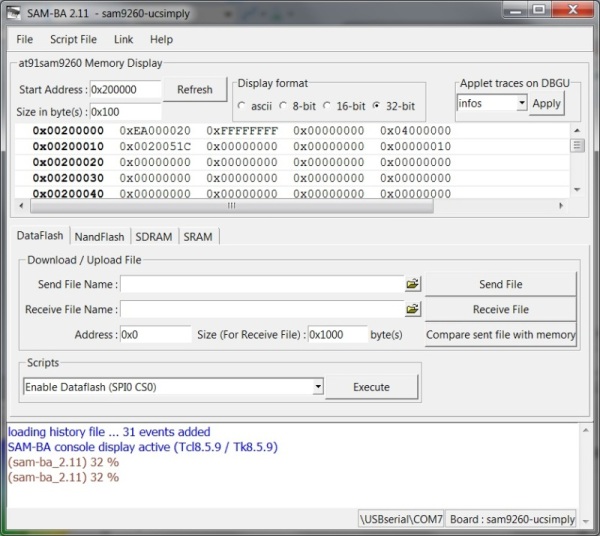Minimize the SAM-BA window

[x=515, y=10]
